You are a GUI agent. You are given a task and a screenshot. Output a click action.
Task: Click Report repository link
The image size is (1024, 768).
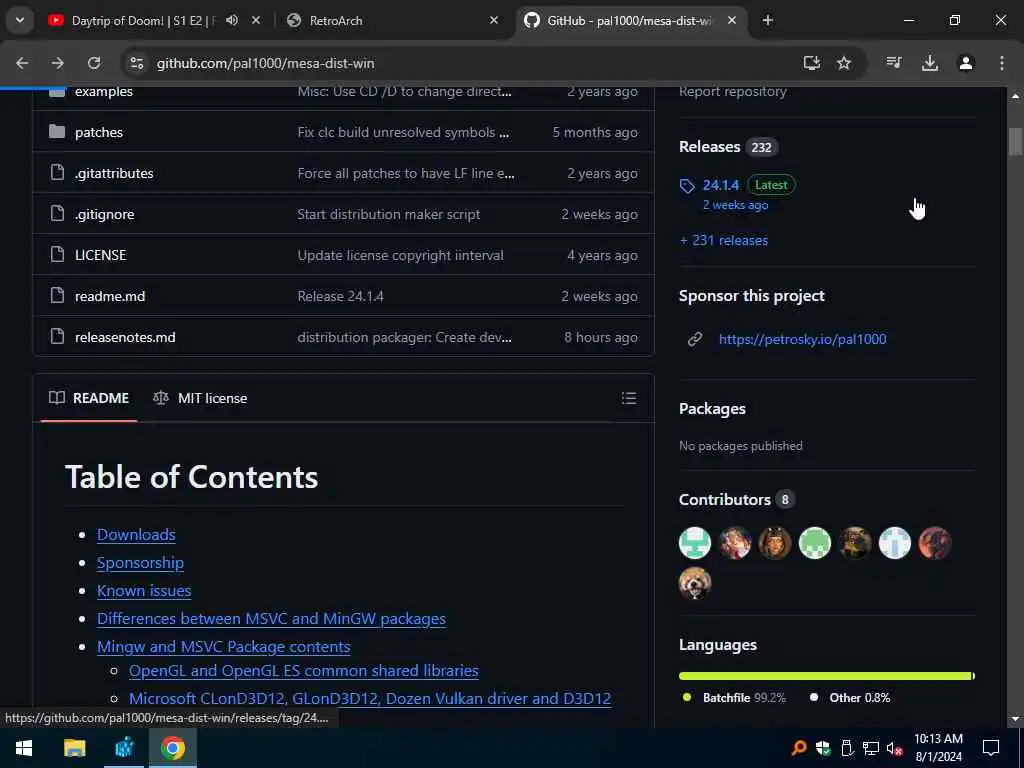pyautogui.click(x=733, y=91)
